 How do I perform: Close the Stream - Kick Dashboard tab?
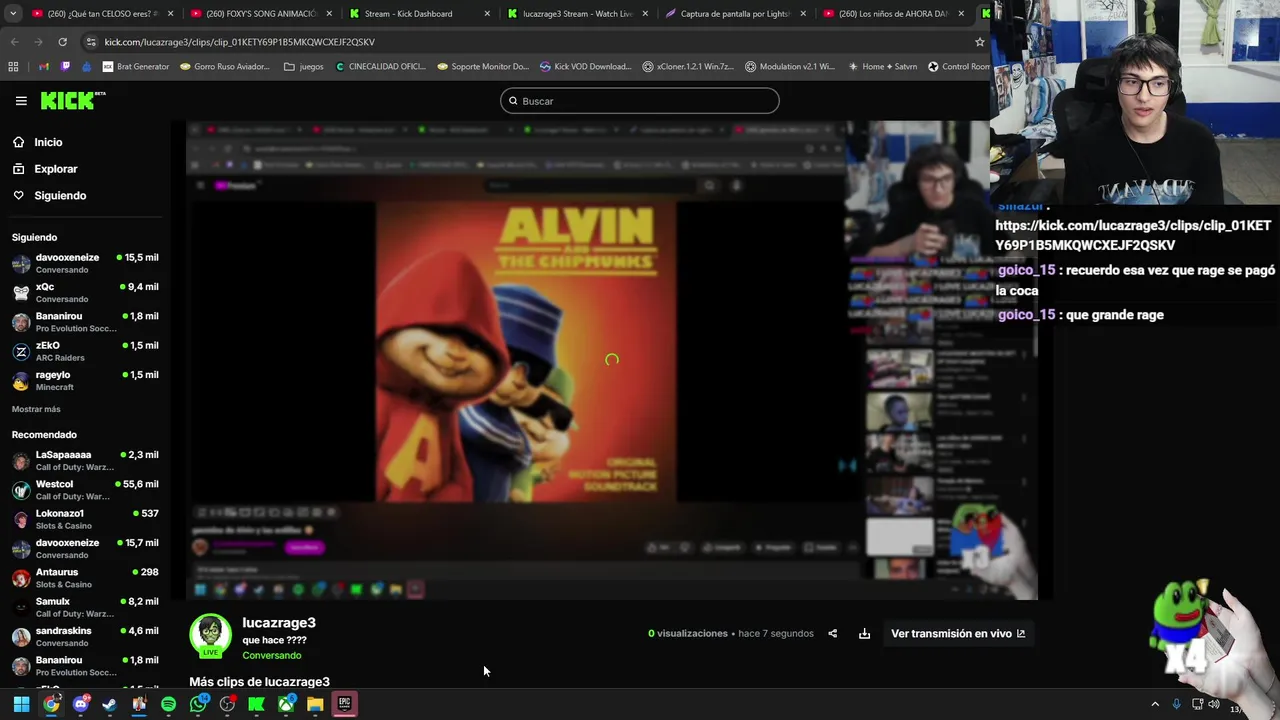pyautogui.click(x=487, y=14)
